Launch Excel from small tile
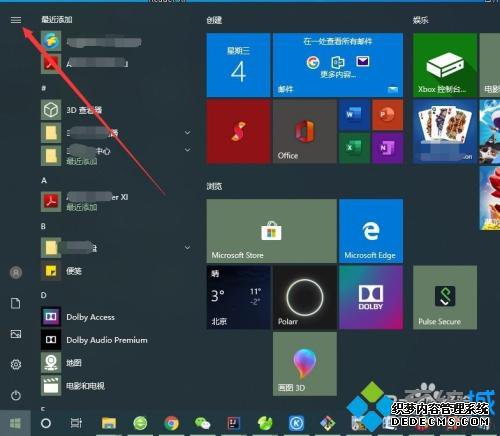This screenshot has height=436, width=500. tap(354, 148)
